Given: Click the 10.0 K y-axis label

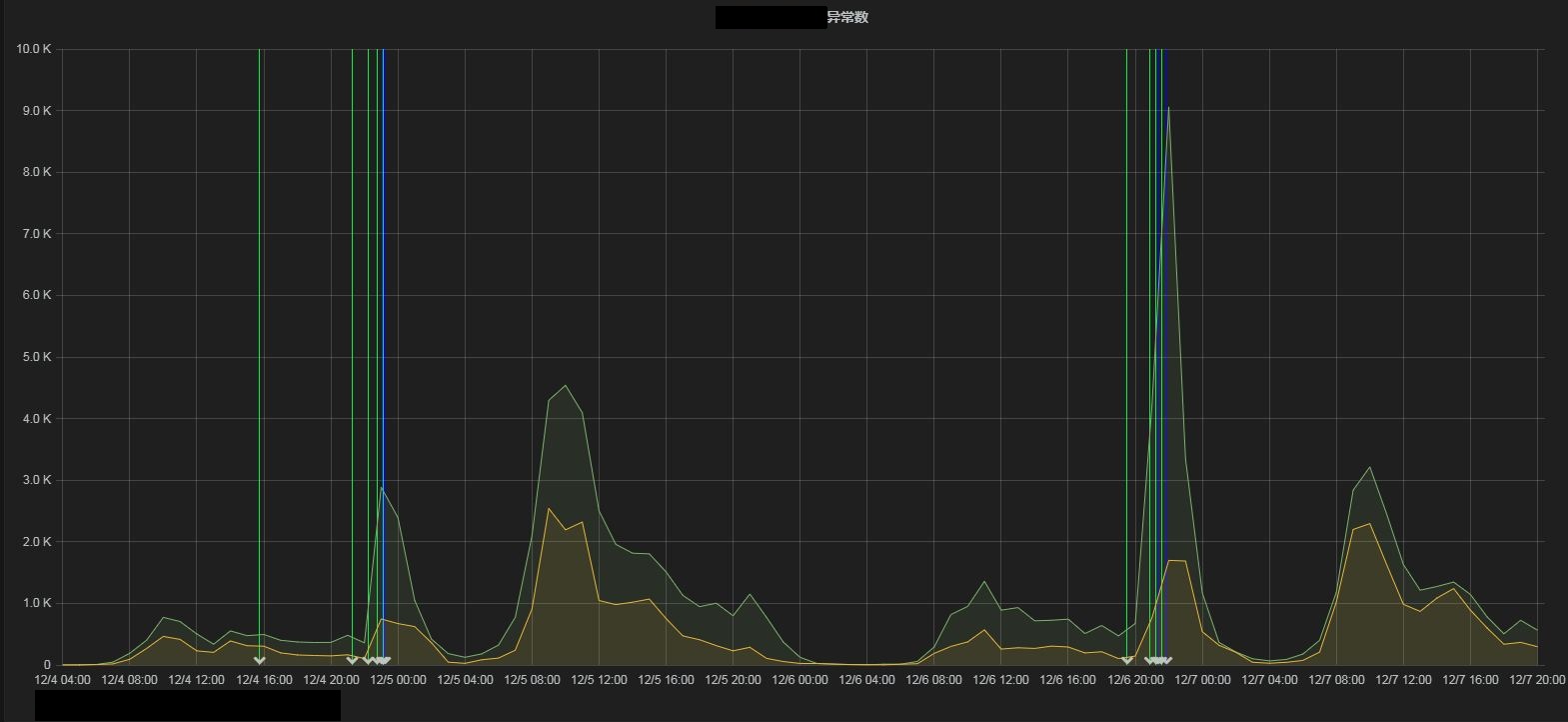Looking at the screenshot, I should tap(34, 49).
